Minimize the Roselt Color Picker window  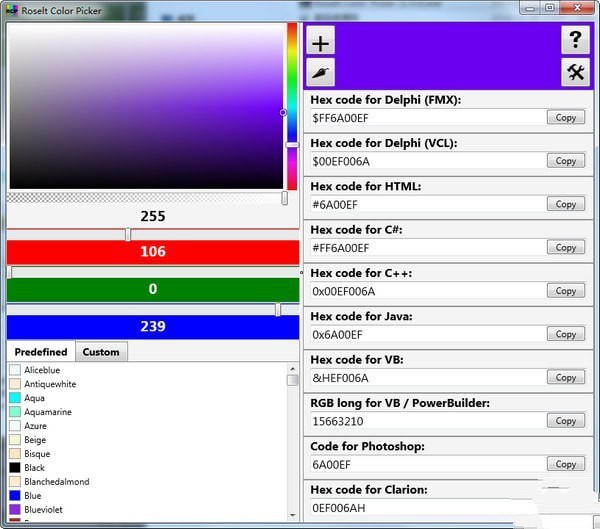(530, 8)
